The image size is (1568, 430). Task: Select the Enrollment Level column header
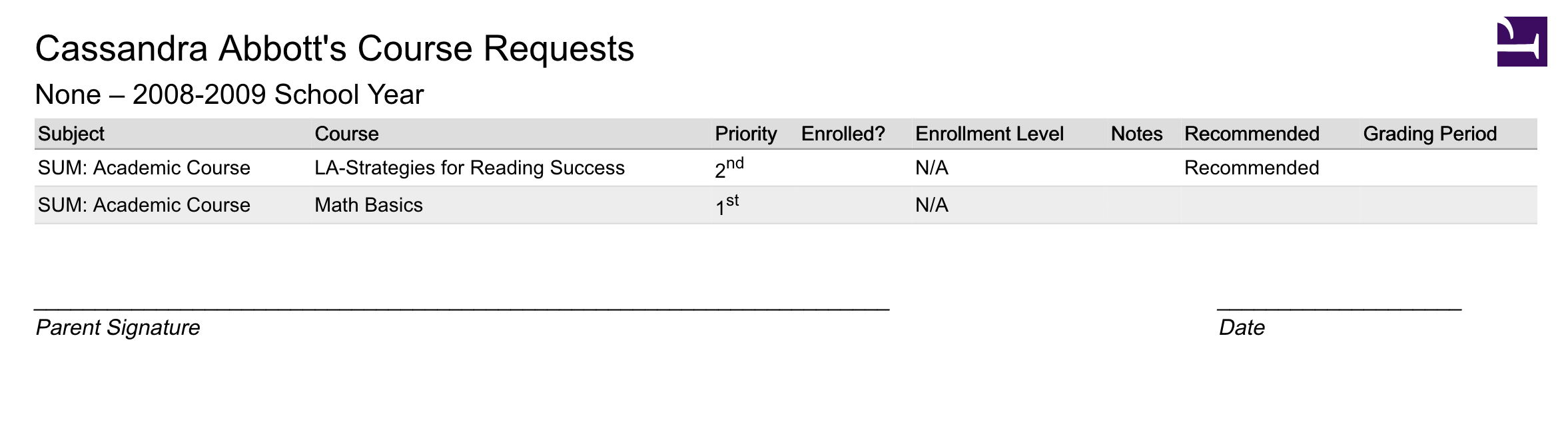(989, 134)
